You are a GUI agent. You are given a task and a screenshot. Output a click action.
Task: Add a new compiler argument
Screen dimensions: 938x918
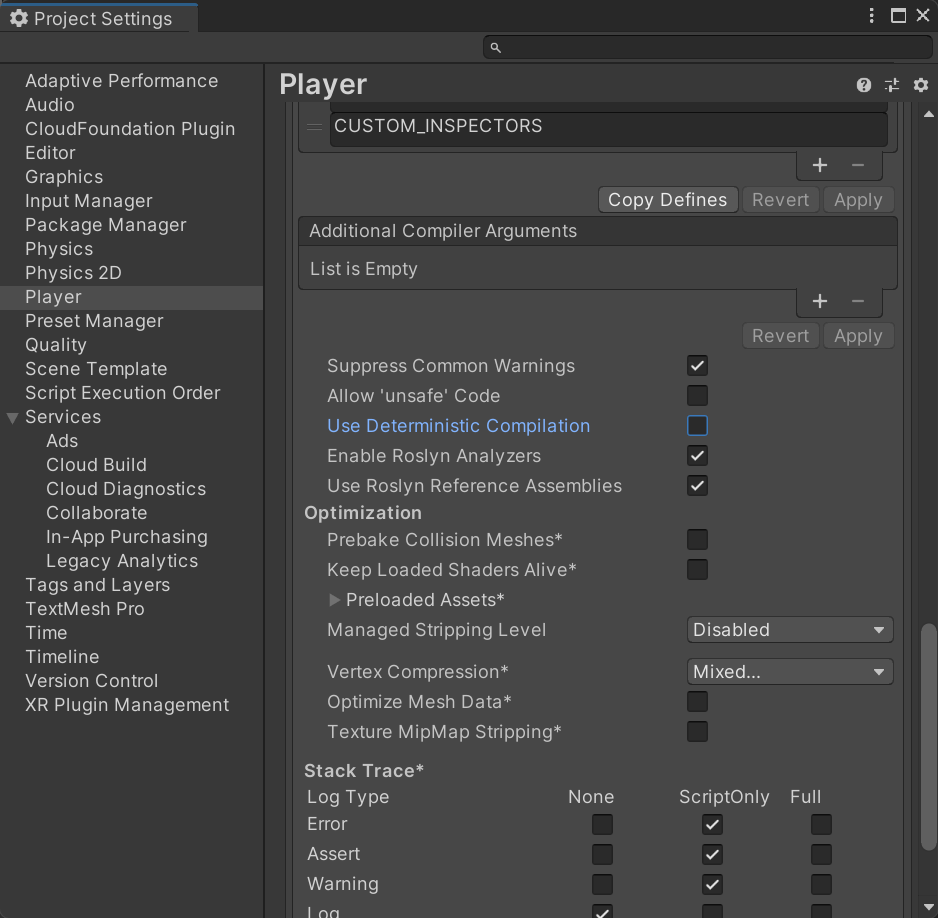pyautogui.click(x=819, y=301)
